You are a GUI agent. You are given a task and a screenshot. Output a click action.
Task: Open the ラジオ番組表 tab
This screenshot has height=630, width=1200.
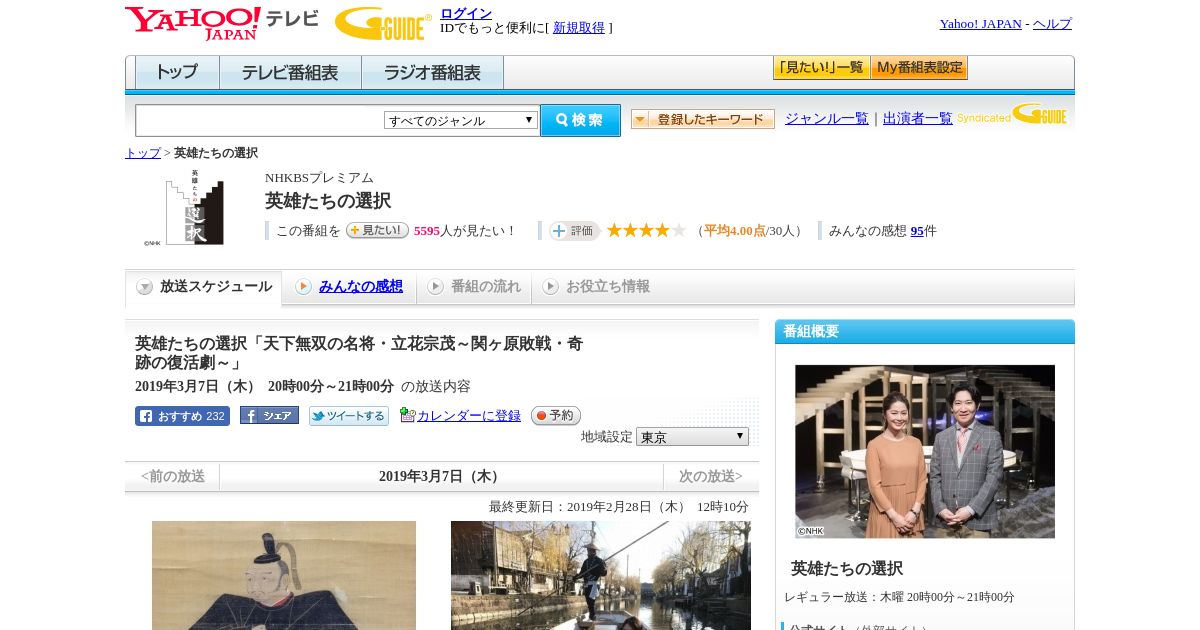pyautogui.click(x=432, y=73)
